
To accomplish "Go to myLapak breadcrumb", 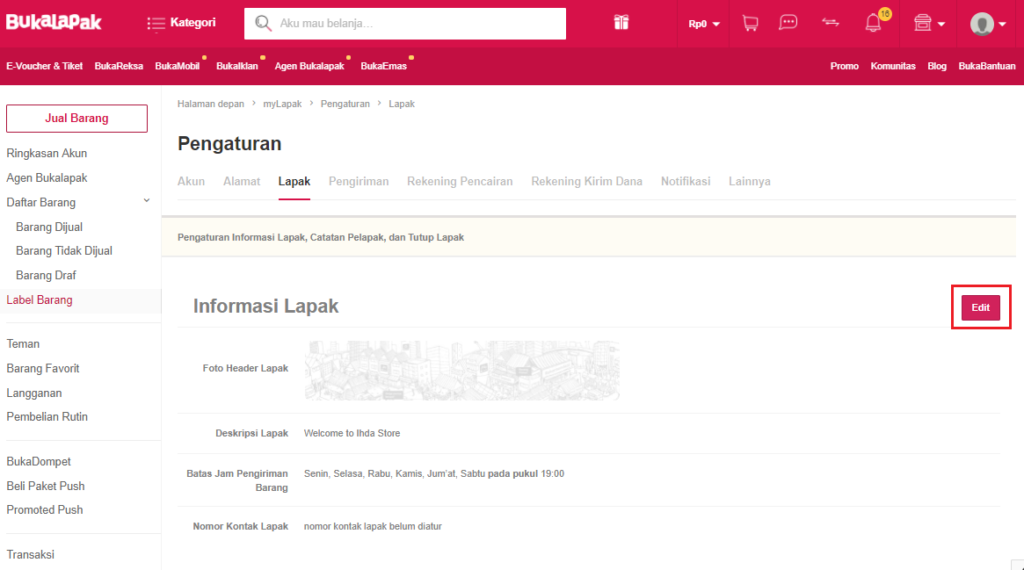I will (282, 104).
